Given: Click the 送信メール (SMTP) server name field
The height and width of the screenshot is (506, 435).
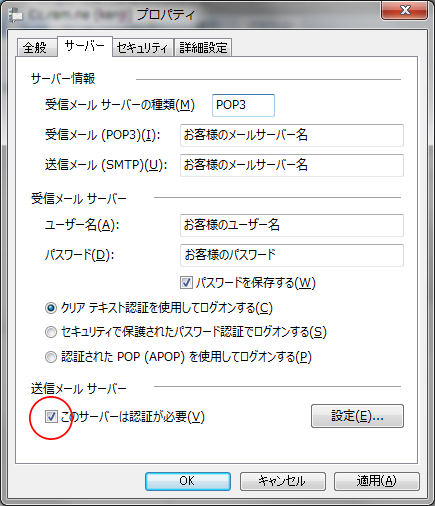Looking at the screenshot, I should click(x=292, y=165).
